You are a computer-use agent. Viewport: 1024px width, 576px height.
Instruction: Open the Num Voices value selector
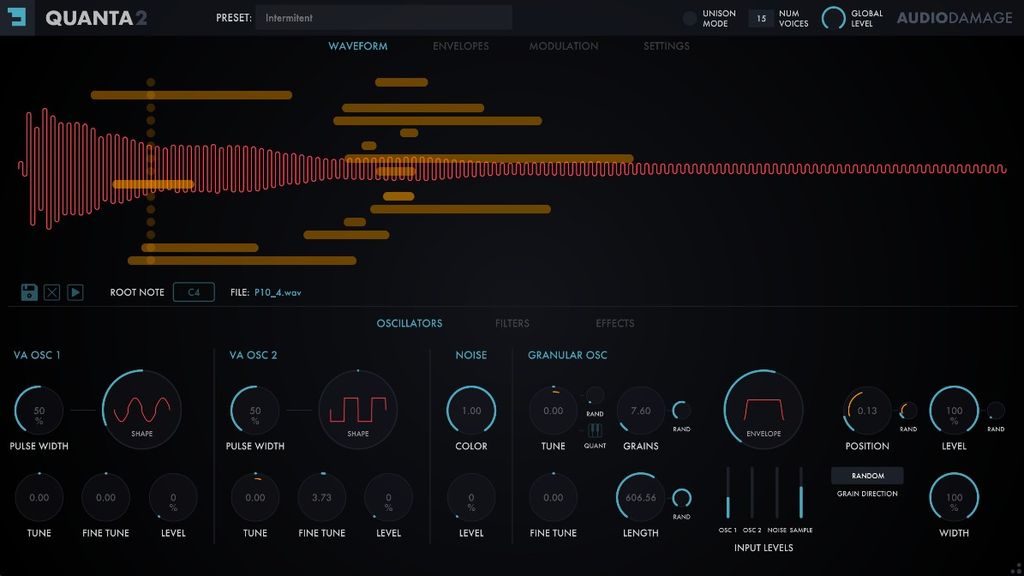[760, 17]
